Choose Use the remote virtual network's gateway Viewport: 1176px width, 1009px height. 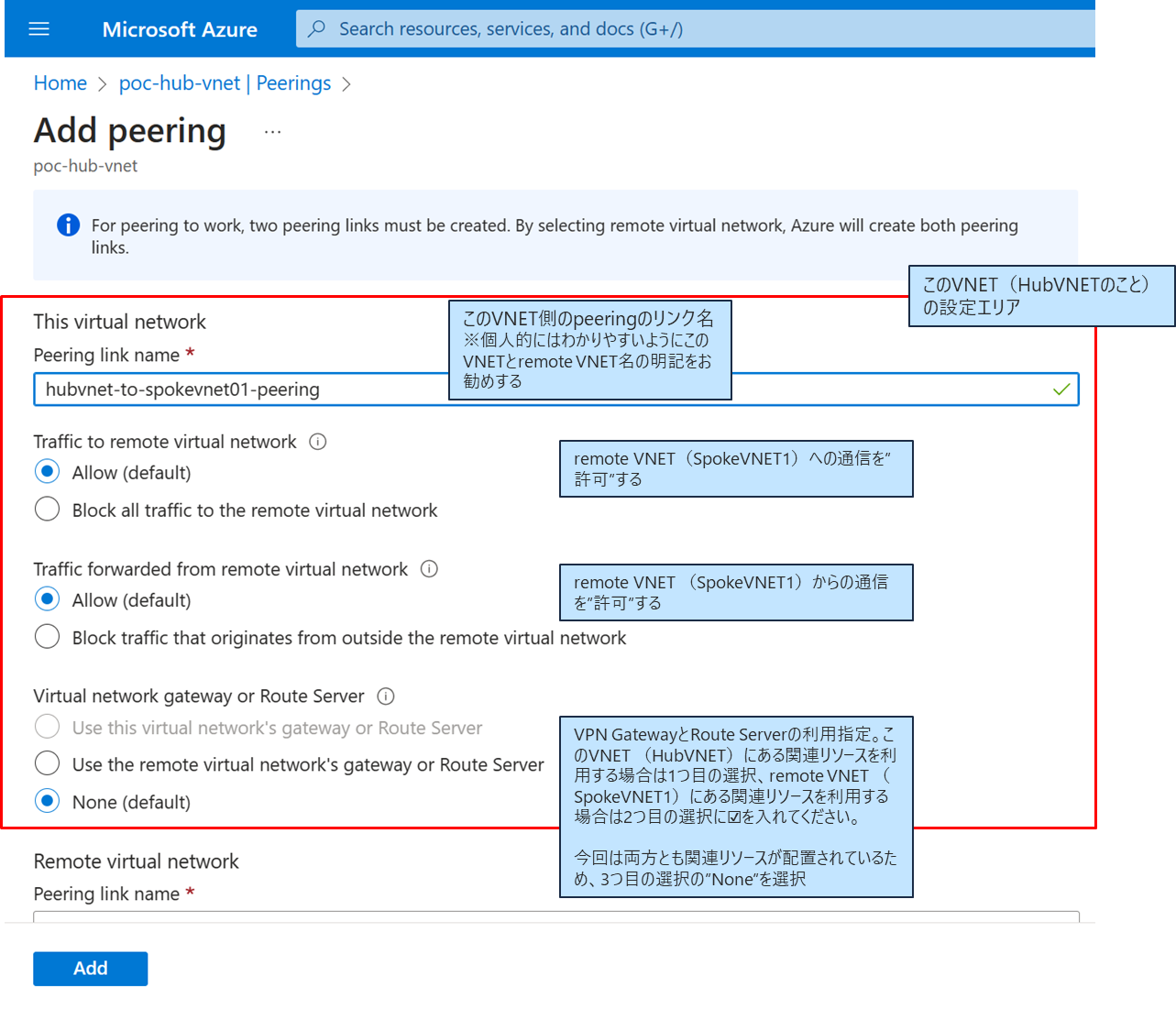point(47,763)
